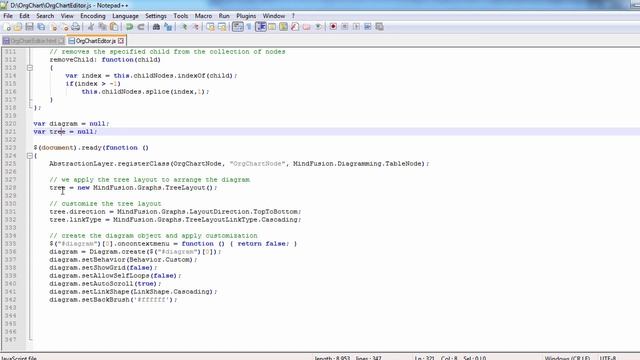The width and height of the screenshot is (640, 360).
Task: Open the Settings menu
Action: click(x=156, y=16)
